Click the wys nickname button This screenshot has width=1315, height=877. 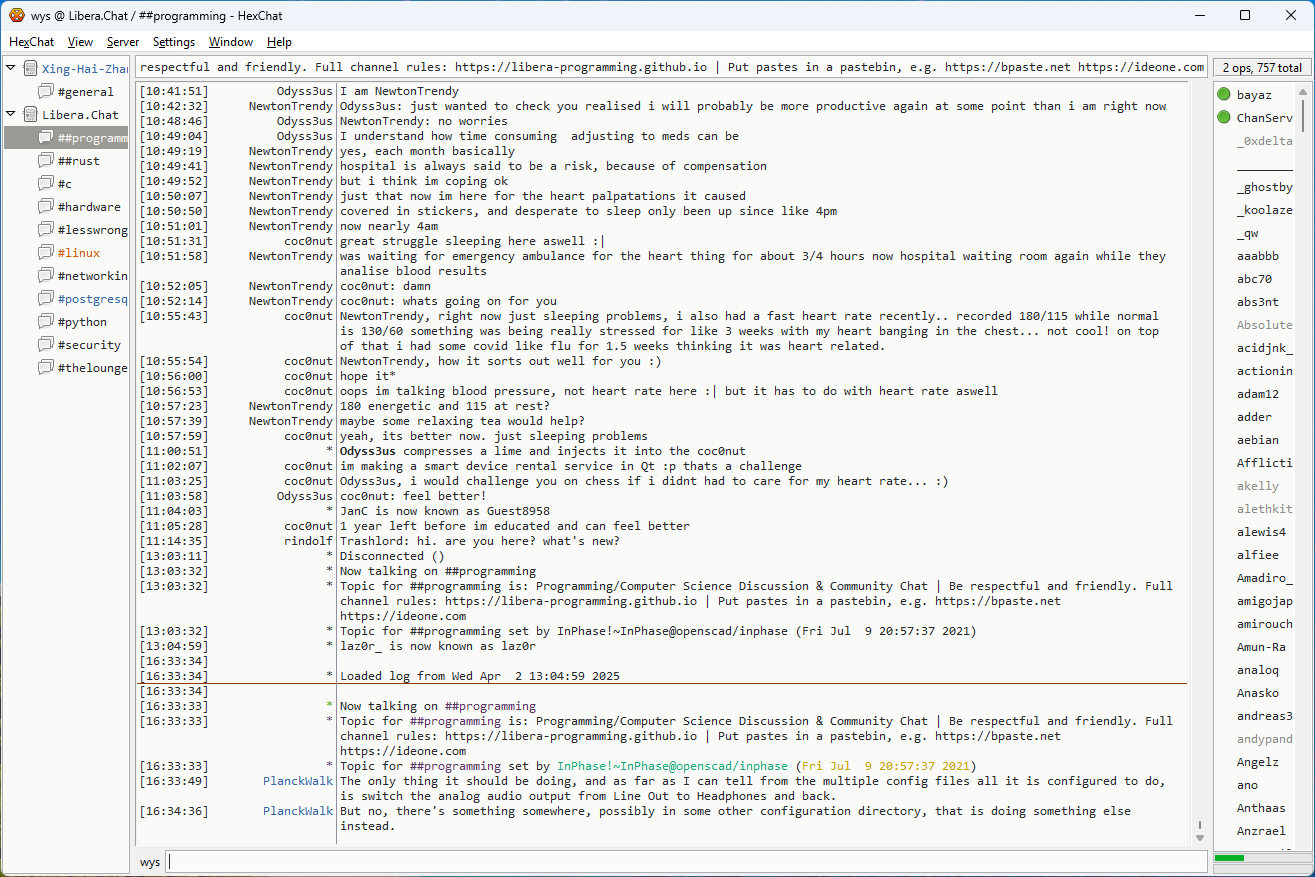pos(149,862)
